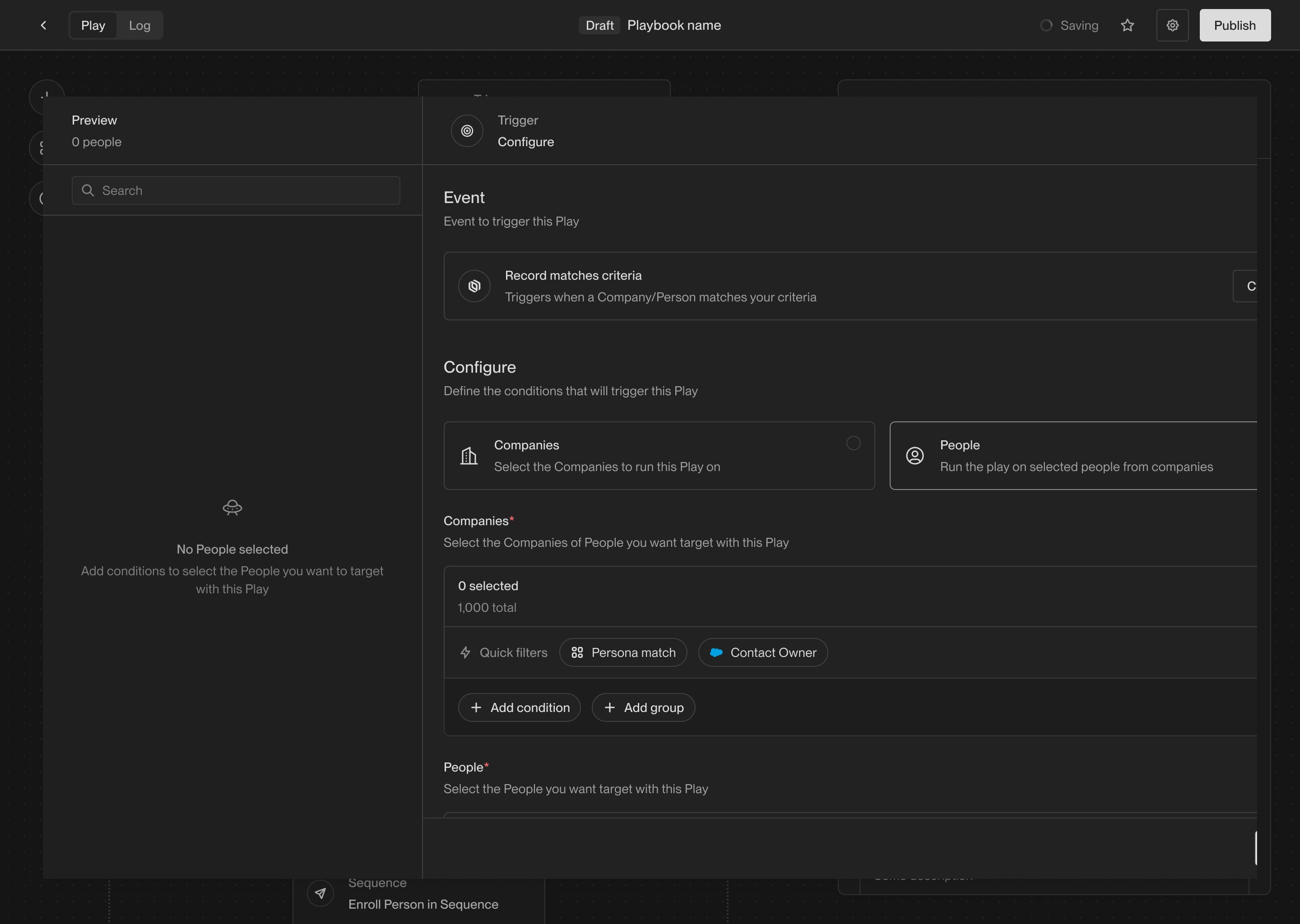Toggle the Companies radio circle

(853, 443)
